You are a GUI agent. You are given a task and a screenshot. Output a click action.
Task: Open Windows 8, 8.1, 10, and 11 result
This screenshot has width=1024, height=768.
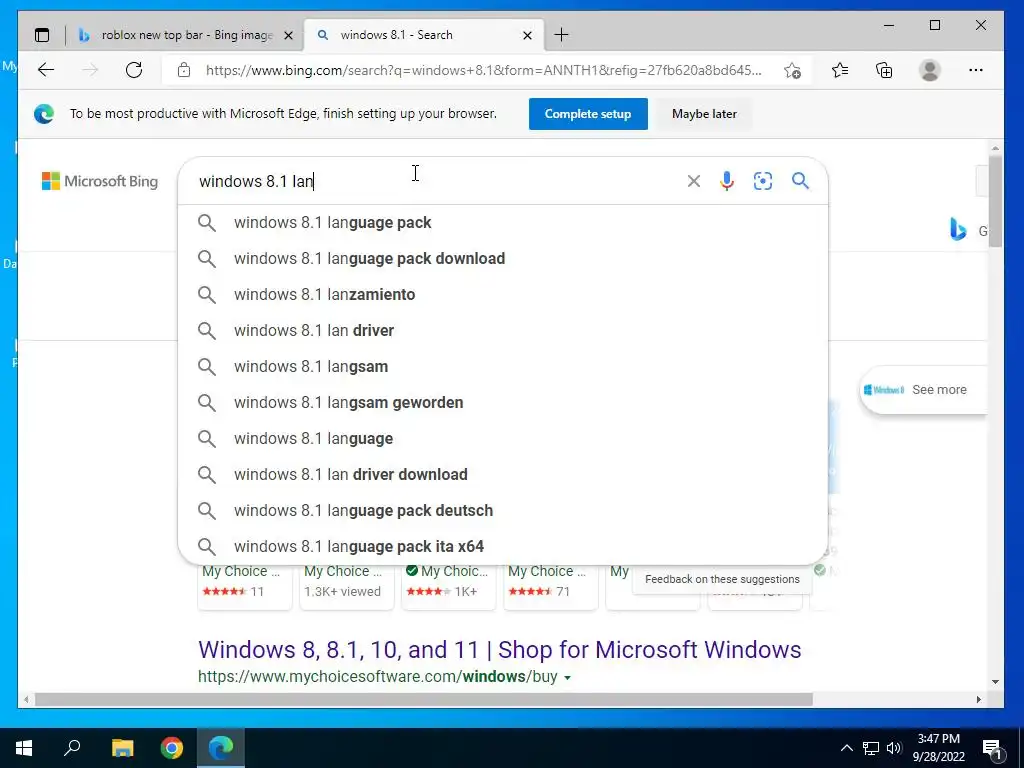(x=500, y=650)
